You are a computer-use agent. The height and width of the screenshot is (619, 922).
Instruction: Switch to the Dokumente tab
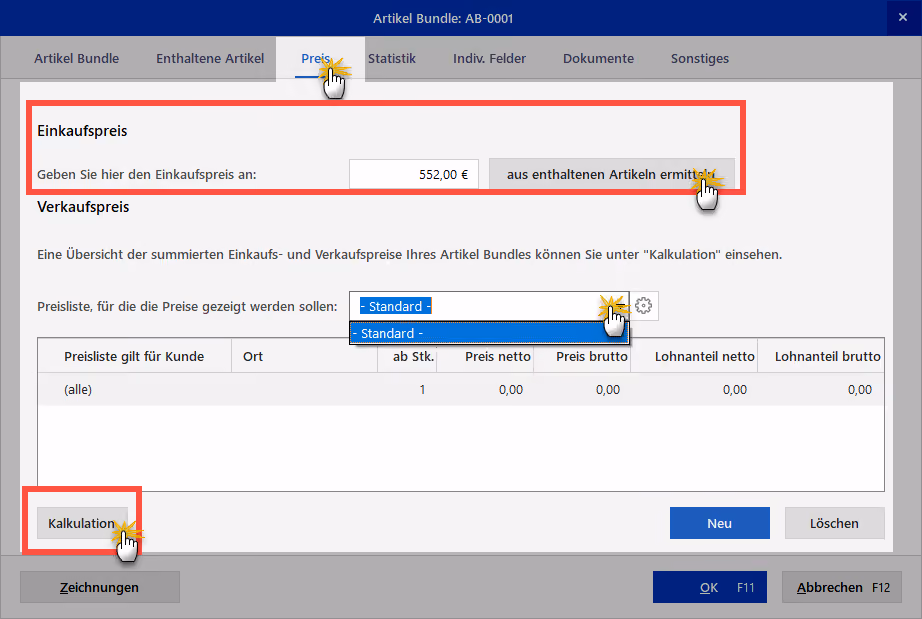tap(599, 58)
